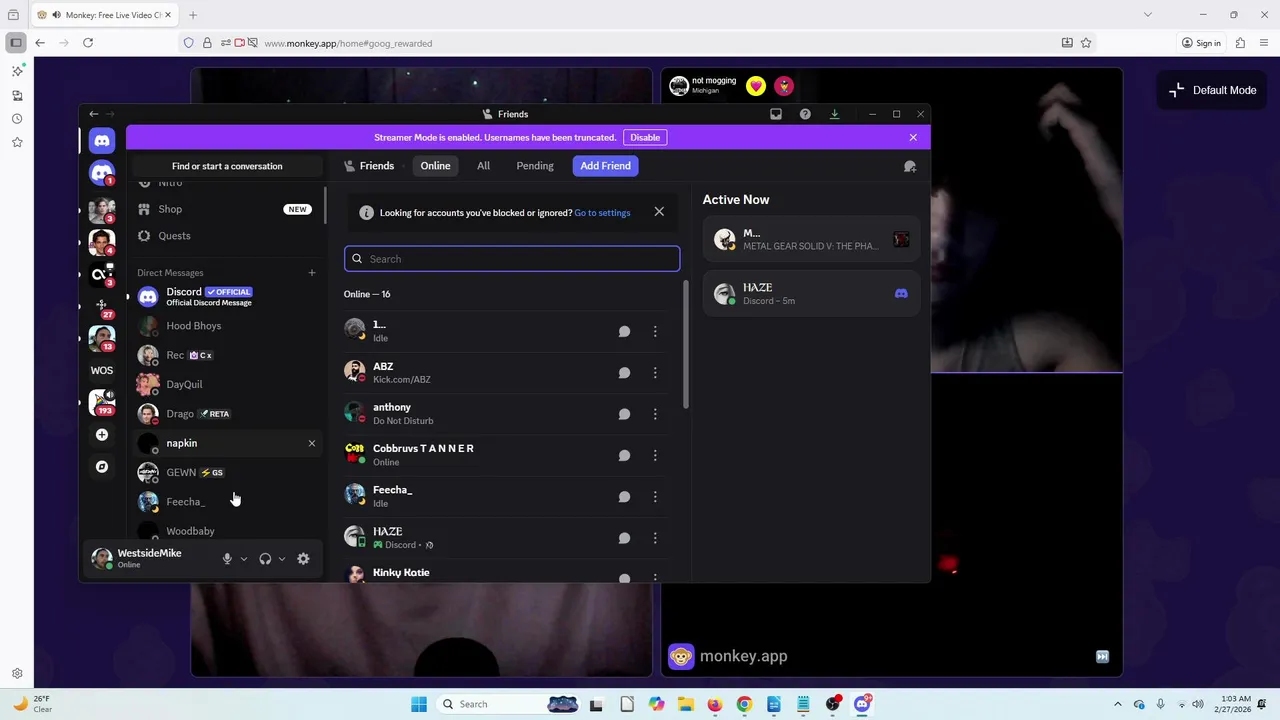
Task: Open Discord help question mark icon
Action: [x=805, y=114]
